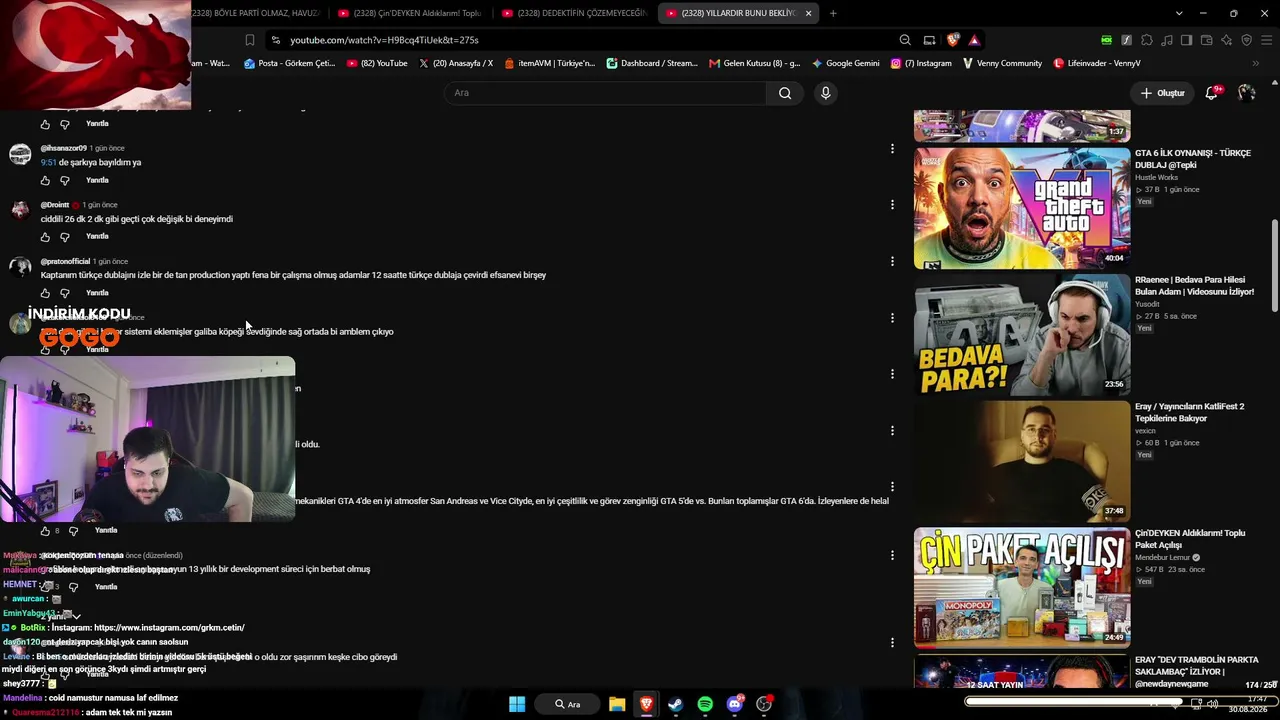This screenshot has width=1280, height=720.
Task: Open Windows Start menu on taskbar
Action: (517, 704)
